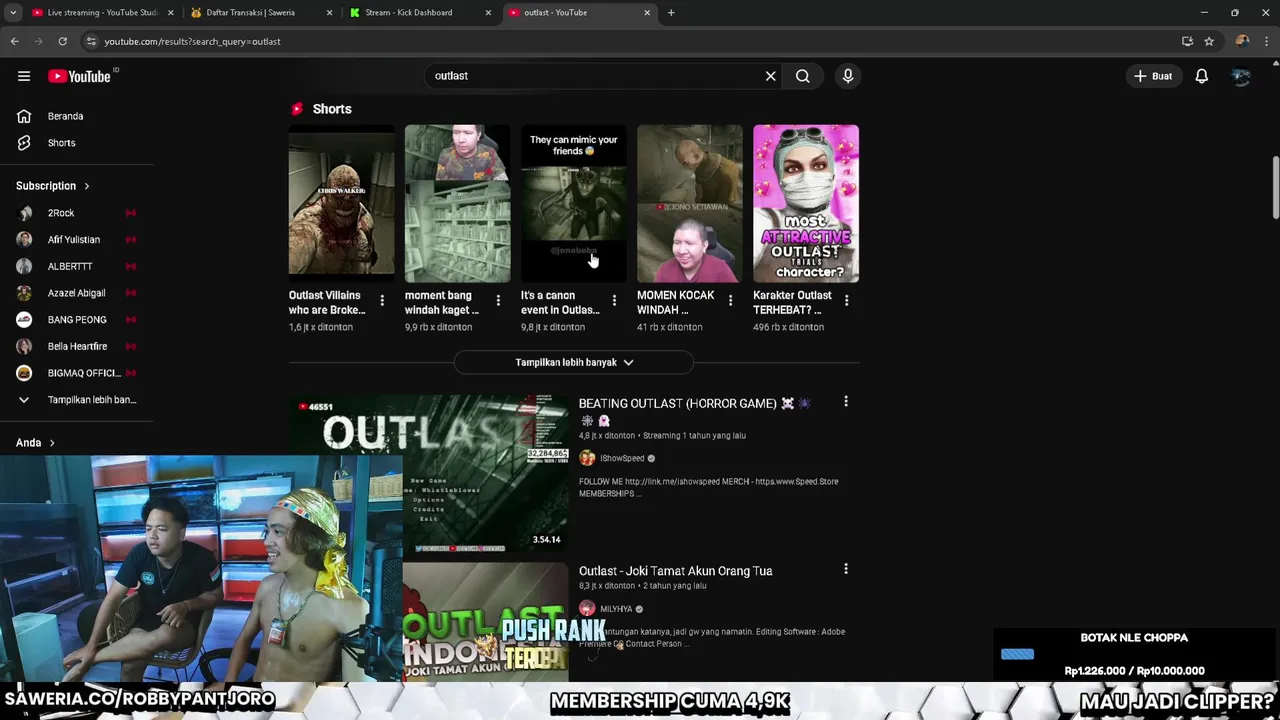This screenshot has width=1280, height=720.
Task: Open options menu for BEATING OUTLAST video
Action: point(846,401)
